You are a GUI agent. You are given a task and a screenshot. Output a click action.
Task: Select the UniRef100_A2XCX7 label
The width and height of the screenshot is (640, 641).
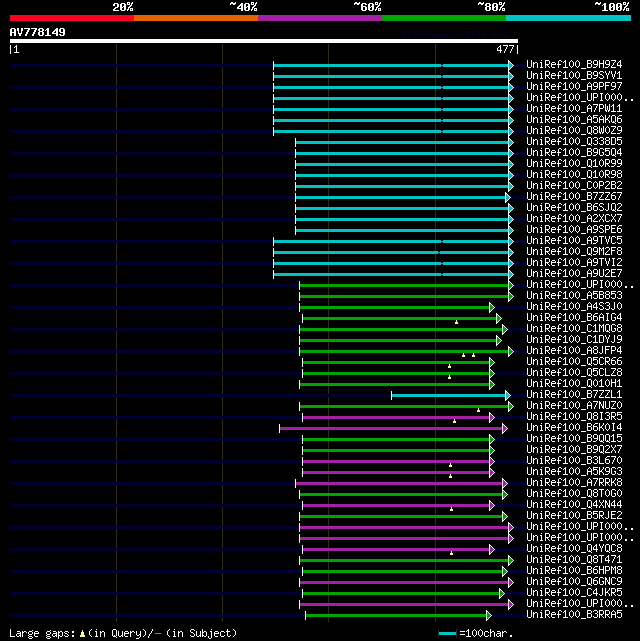click(x=574, y=219)
